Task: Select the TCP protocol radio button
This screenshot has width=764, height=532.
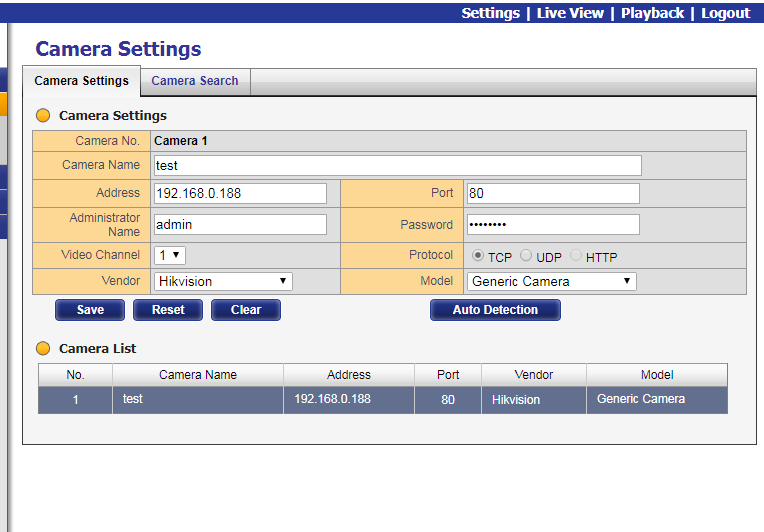Action: (478, 256)
